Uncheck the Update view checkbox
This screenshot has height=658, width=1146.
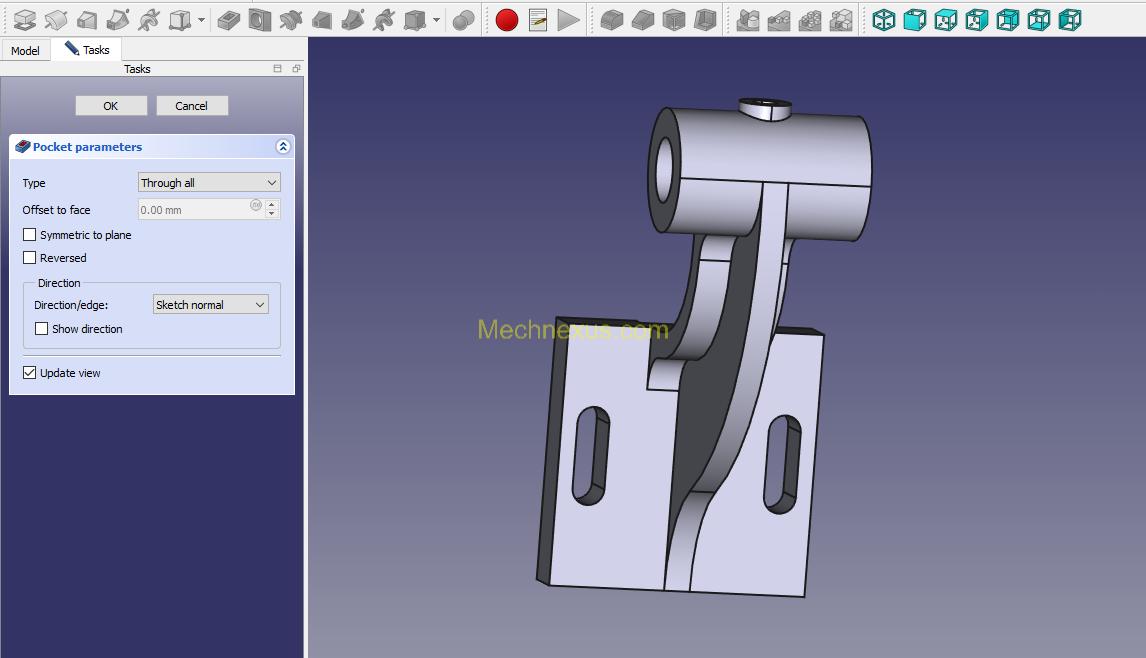coord(30,373)
